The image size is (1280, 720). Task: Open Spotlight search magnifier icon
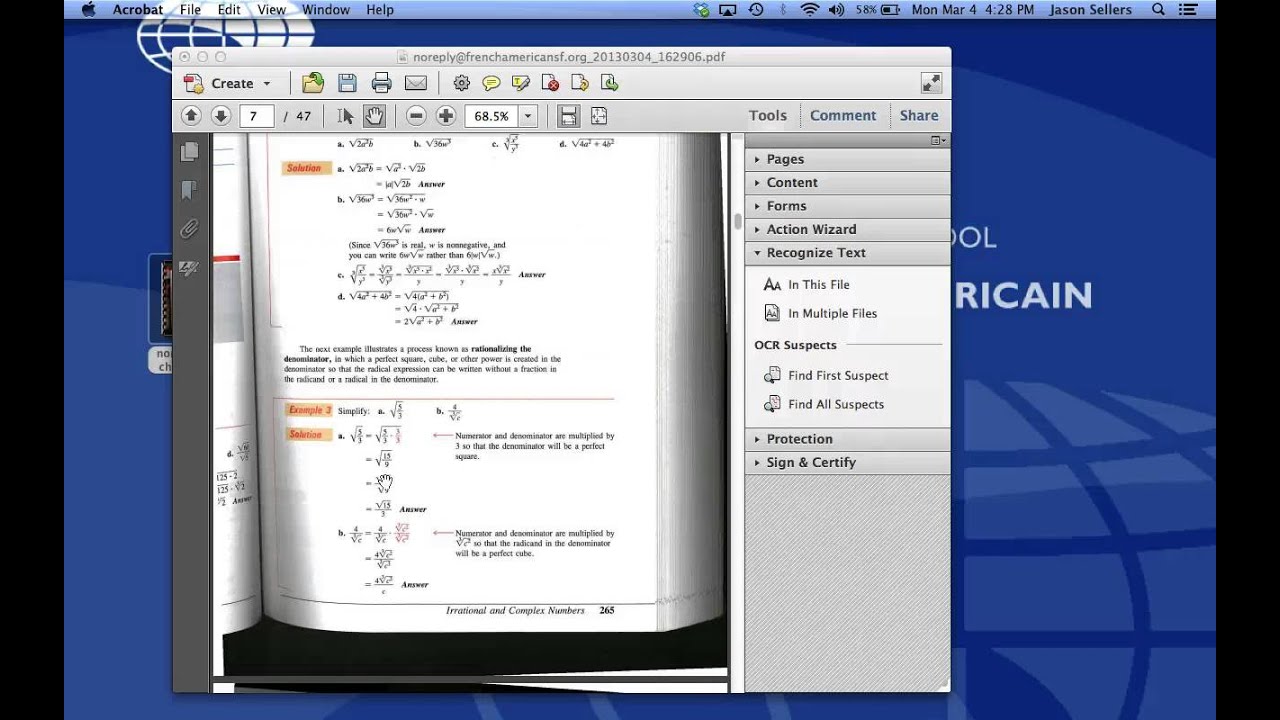click(x=1158, y=9)
